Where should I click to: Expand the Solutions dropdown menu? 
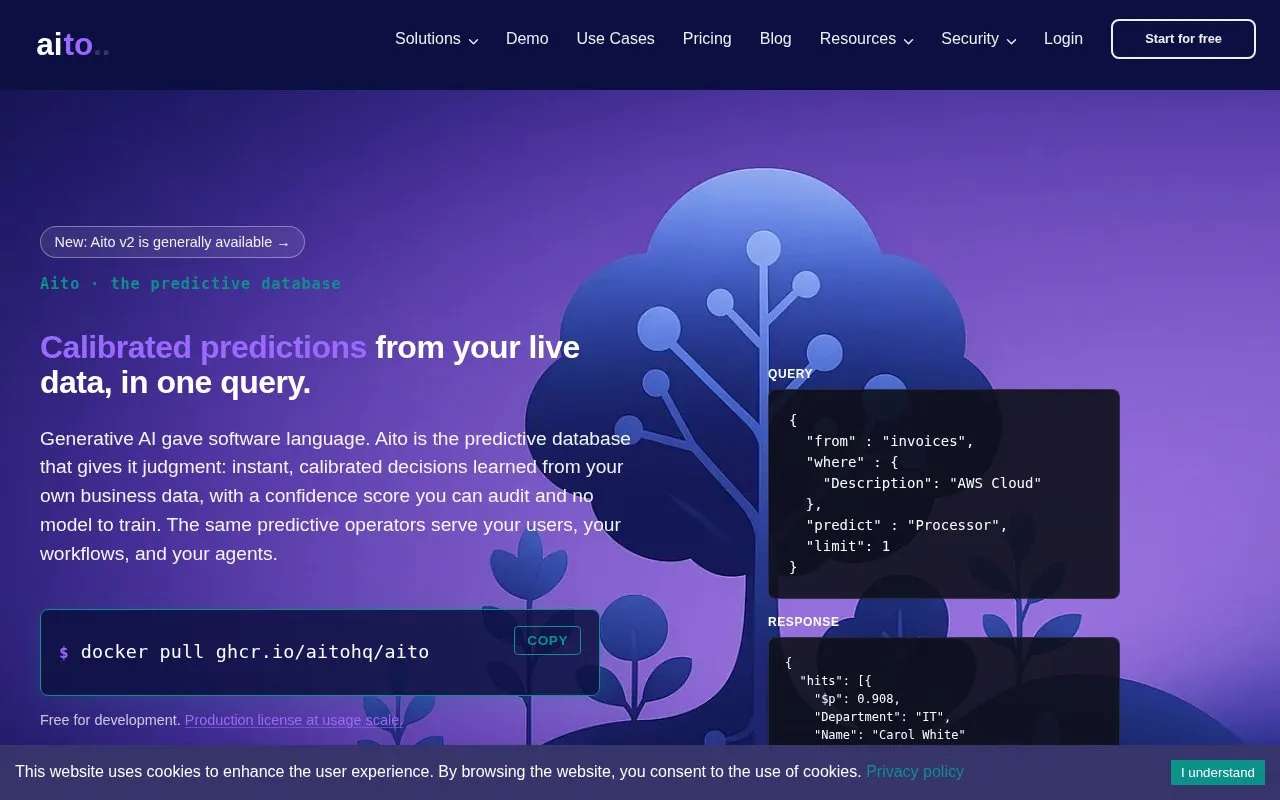[437, 39]
